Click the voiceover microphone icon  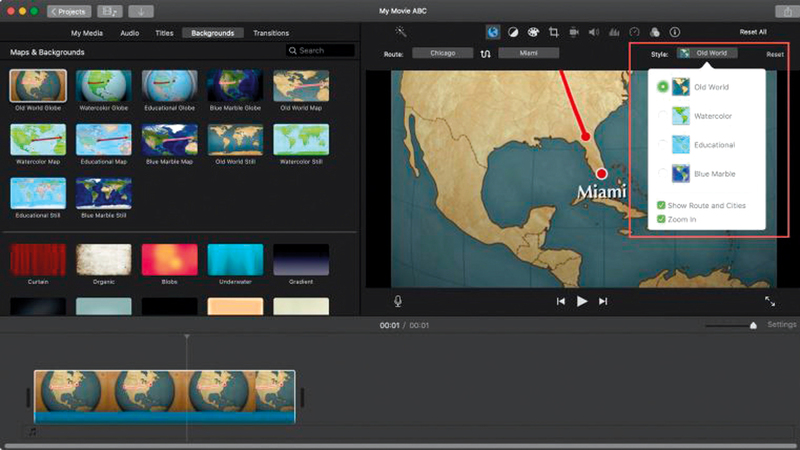[x=398, y=301]
